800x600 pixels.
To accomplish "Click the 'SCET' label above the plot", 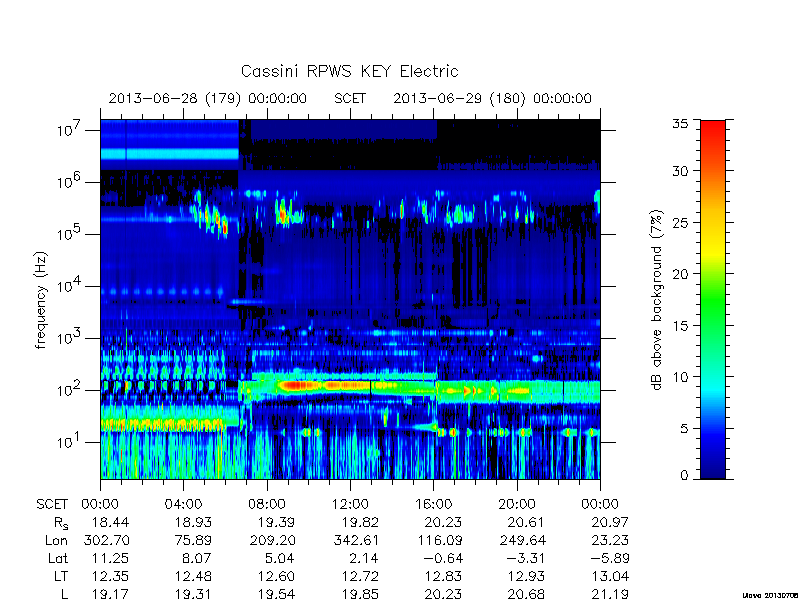I will pyautogui.click(x=350, y=98).
